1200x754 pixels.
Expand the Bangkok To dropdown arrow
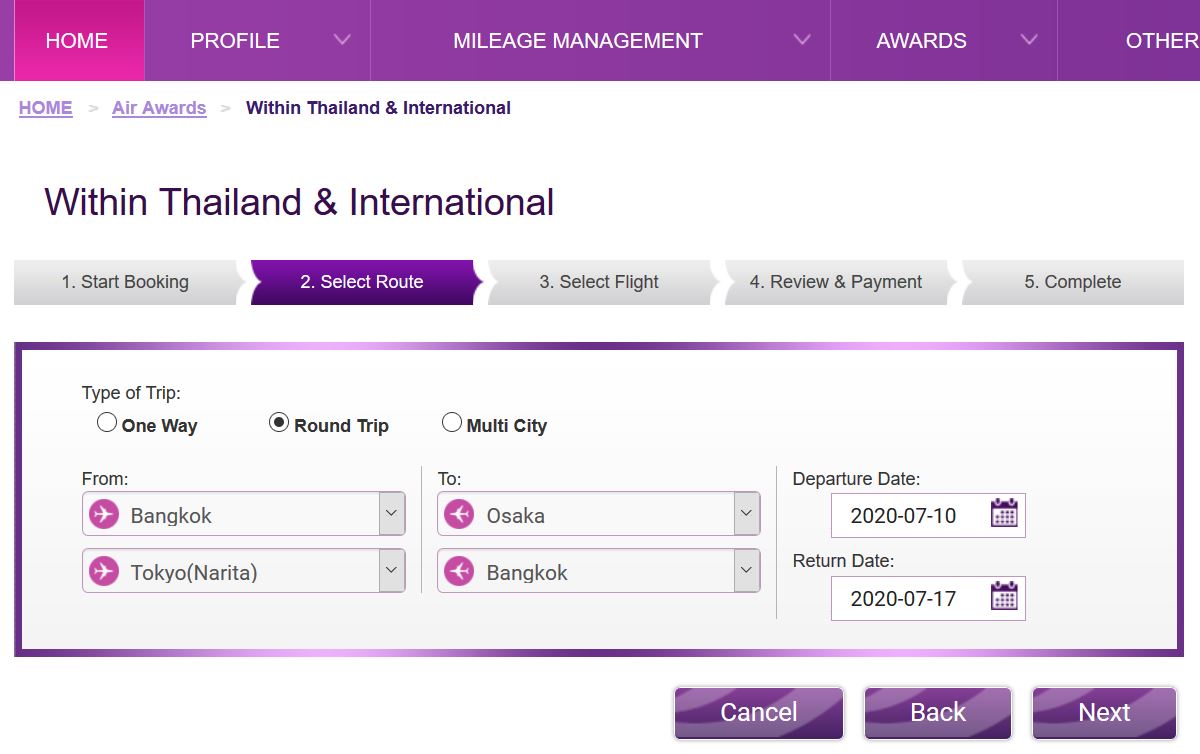click(x=746, y=571)
